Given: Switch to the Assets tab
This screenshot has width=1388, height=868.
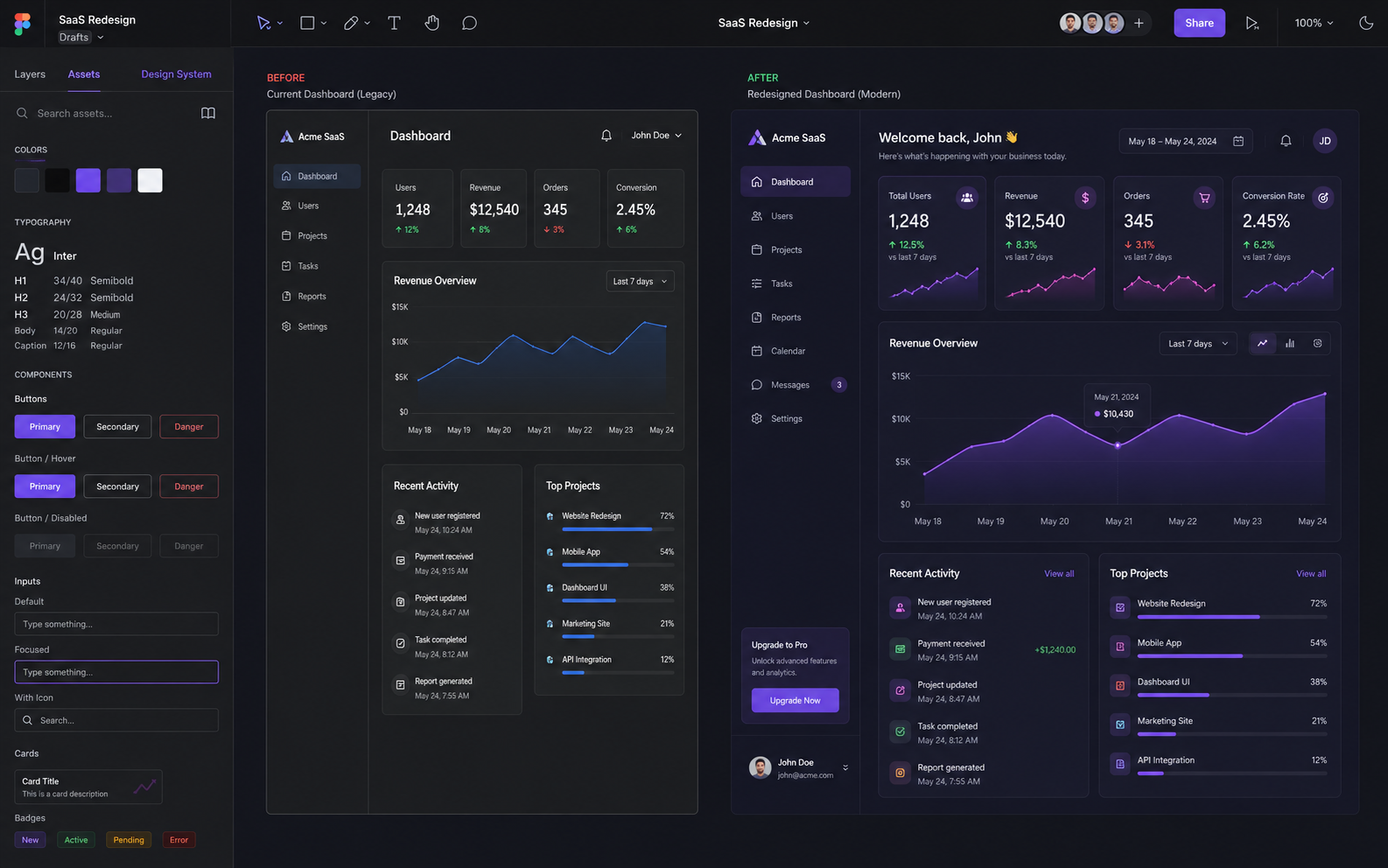Looking at the screenshot, I should [x=84, y=74].
